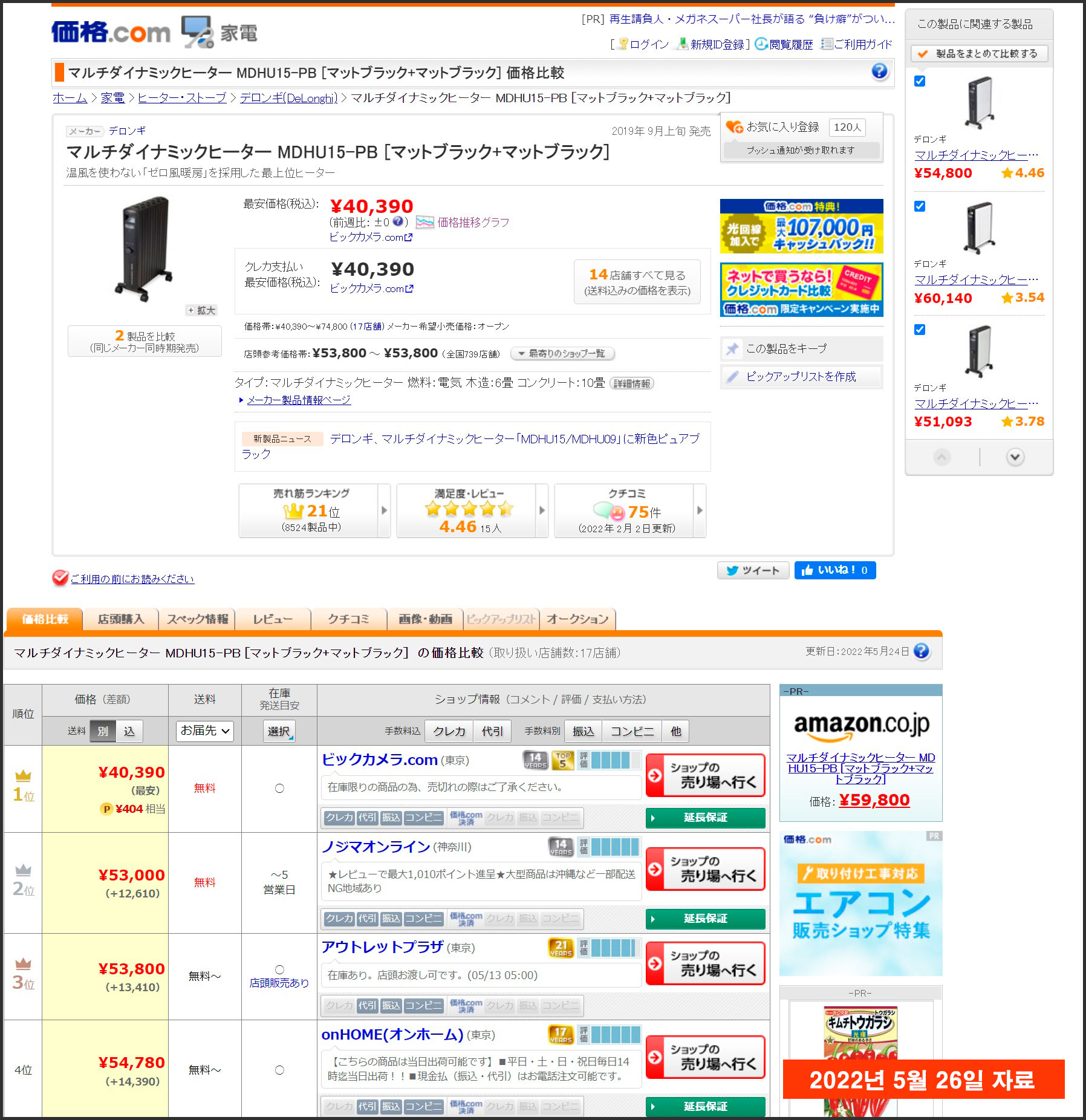Viewport: 1086px width, 1120px height.
Task: Switch to the スペック情報 tab
Action: (x=197, y=619)
